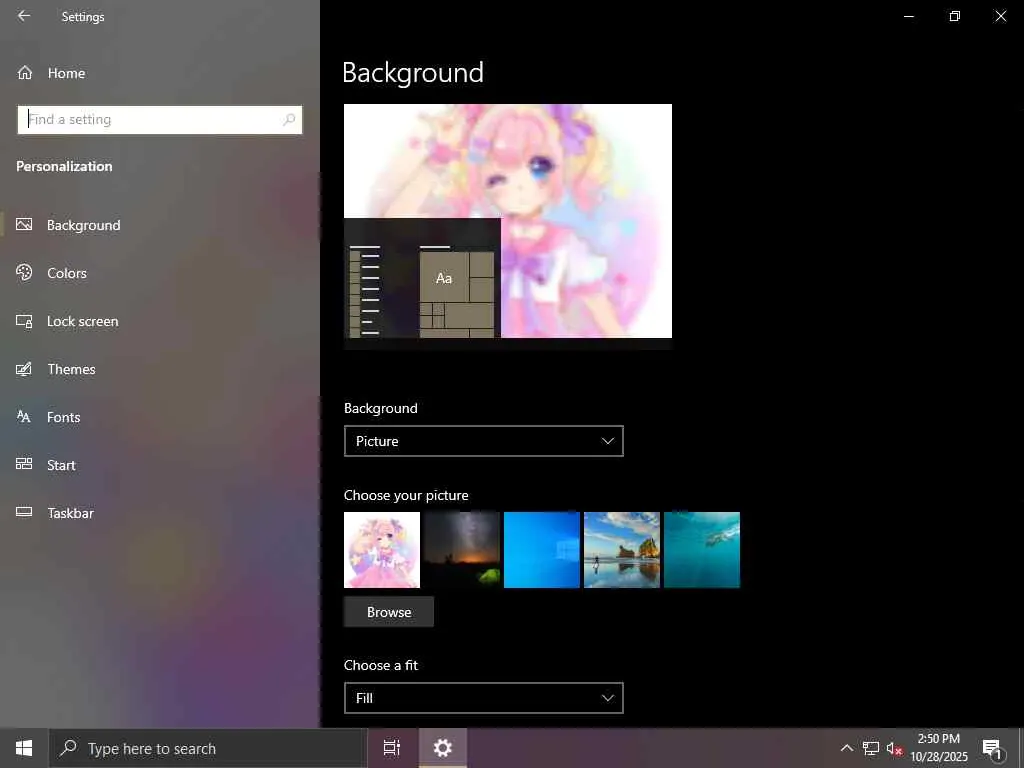This screenshot has height=768, width=1024.
Task: Choose the blue Windows logo picture thumbnail
Action: pyautogui.click(x=542, y=550)
